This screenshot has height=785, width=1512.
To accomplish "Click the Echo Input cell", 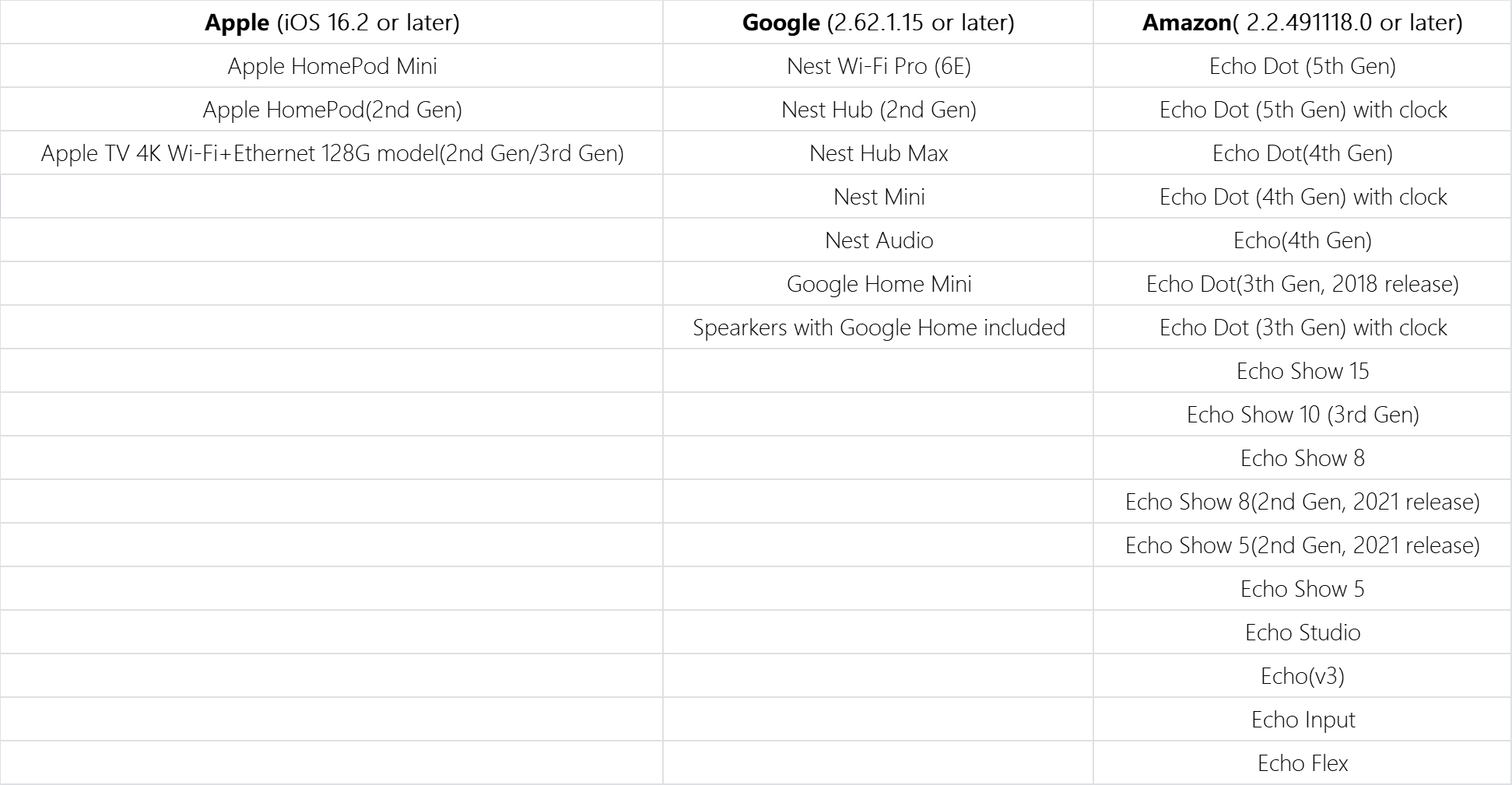I will 1303,720.
